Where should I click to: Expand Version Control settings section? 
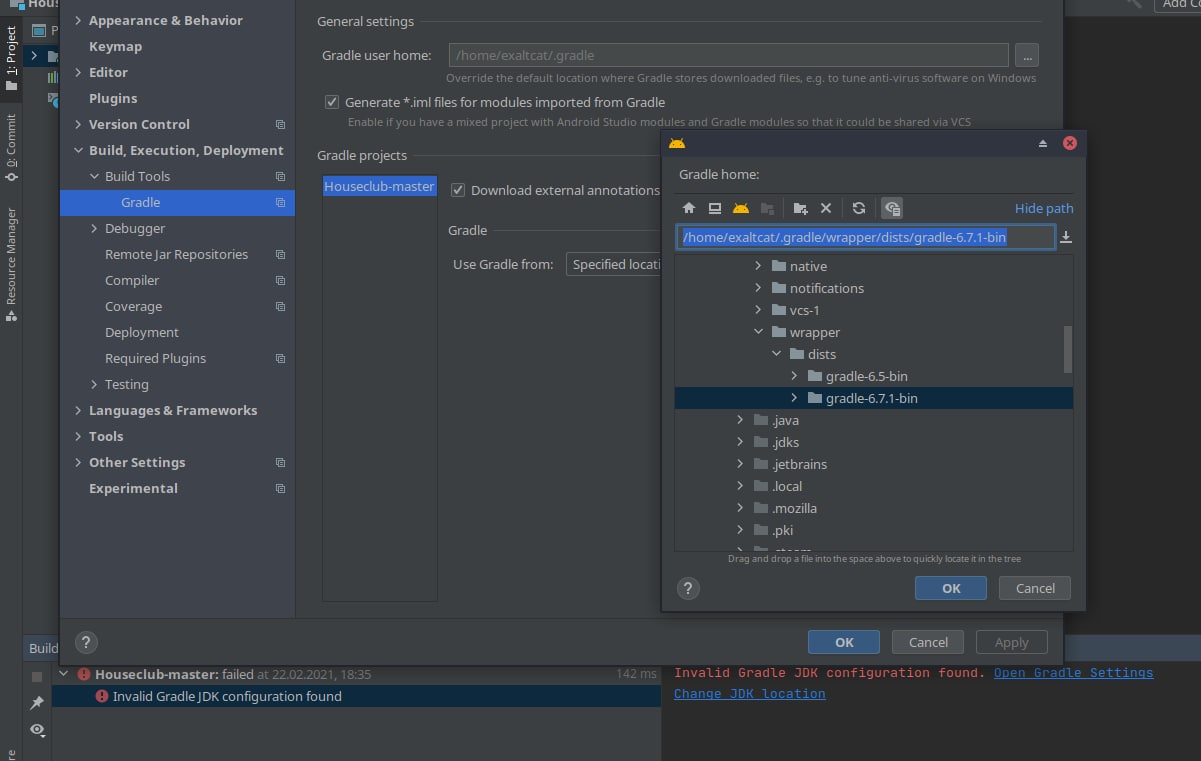[78, 124]
